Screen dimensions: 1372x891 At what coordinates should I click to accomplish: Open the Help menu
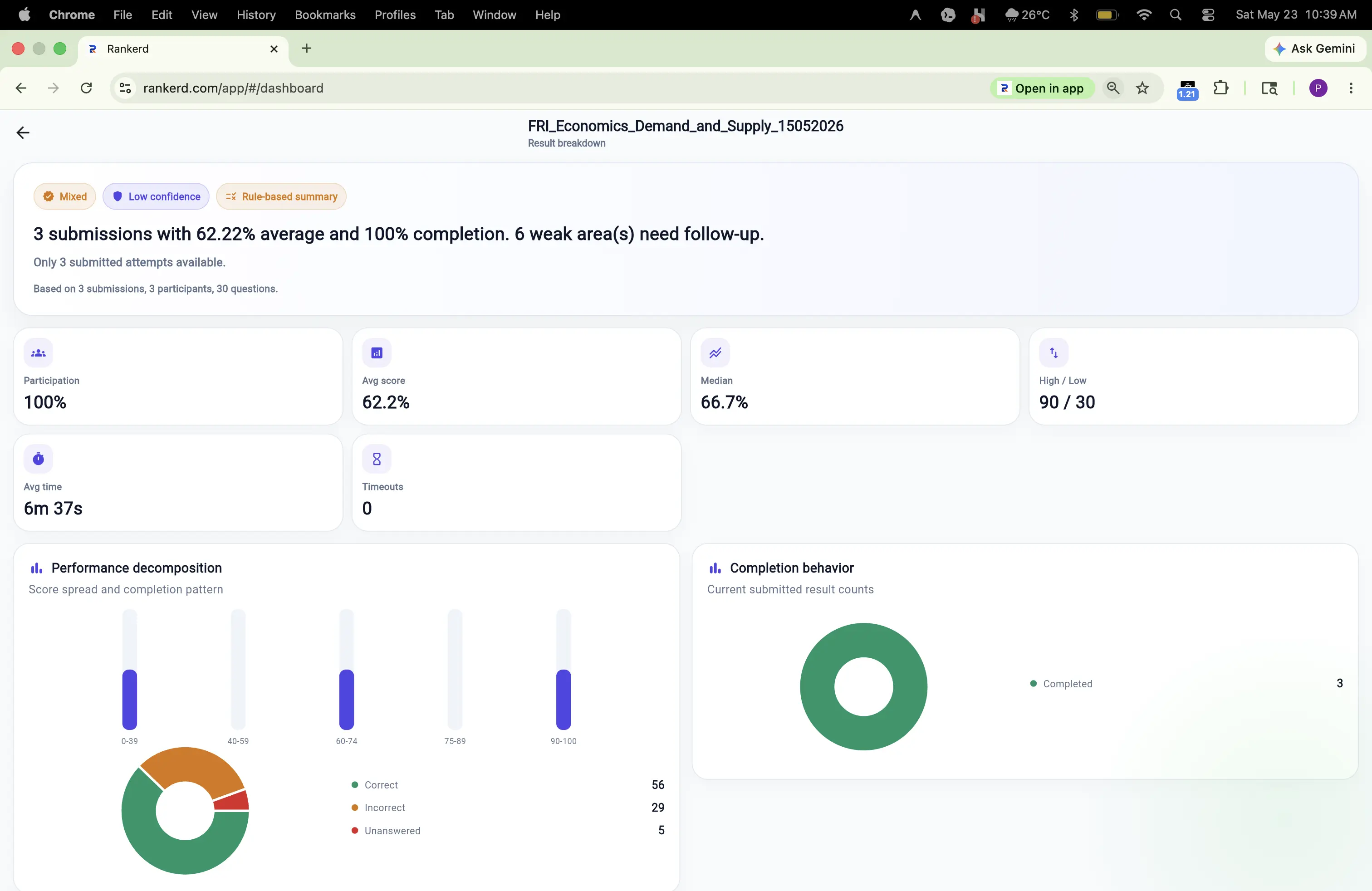[x=548, y=15]
